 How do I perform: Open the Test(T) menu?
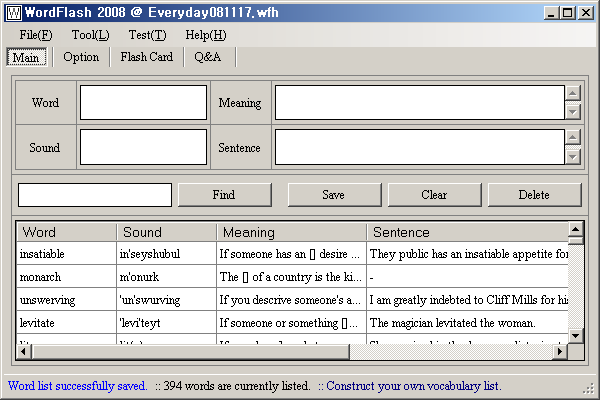[147, 35]
